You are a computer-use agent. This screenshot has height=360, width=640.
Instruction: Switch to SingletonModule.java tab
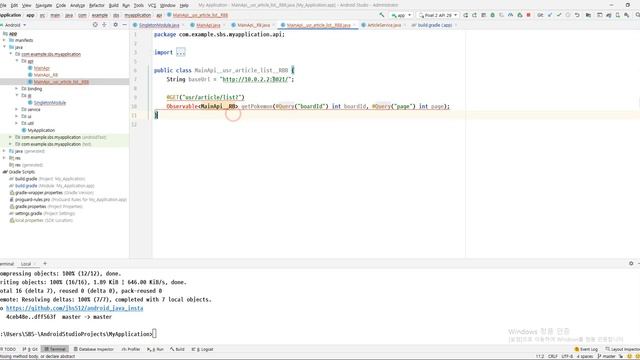coord(159,25)
